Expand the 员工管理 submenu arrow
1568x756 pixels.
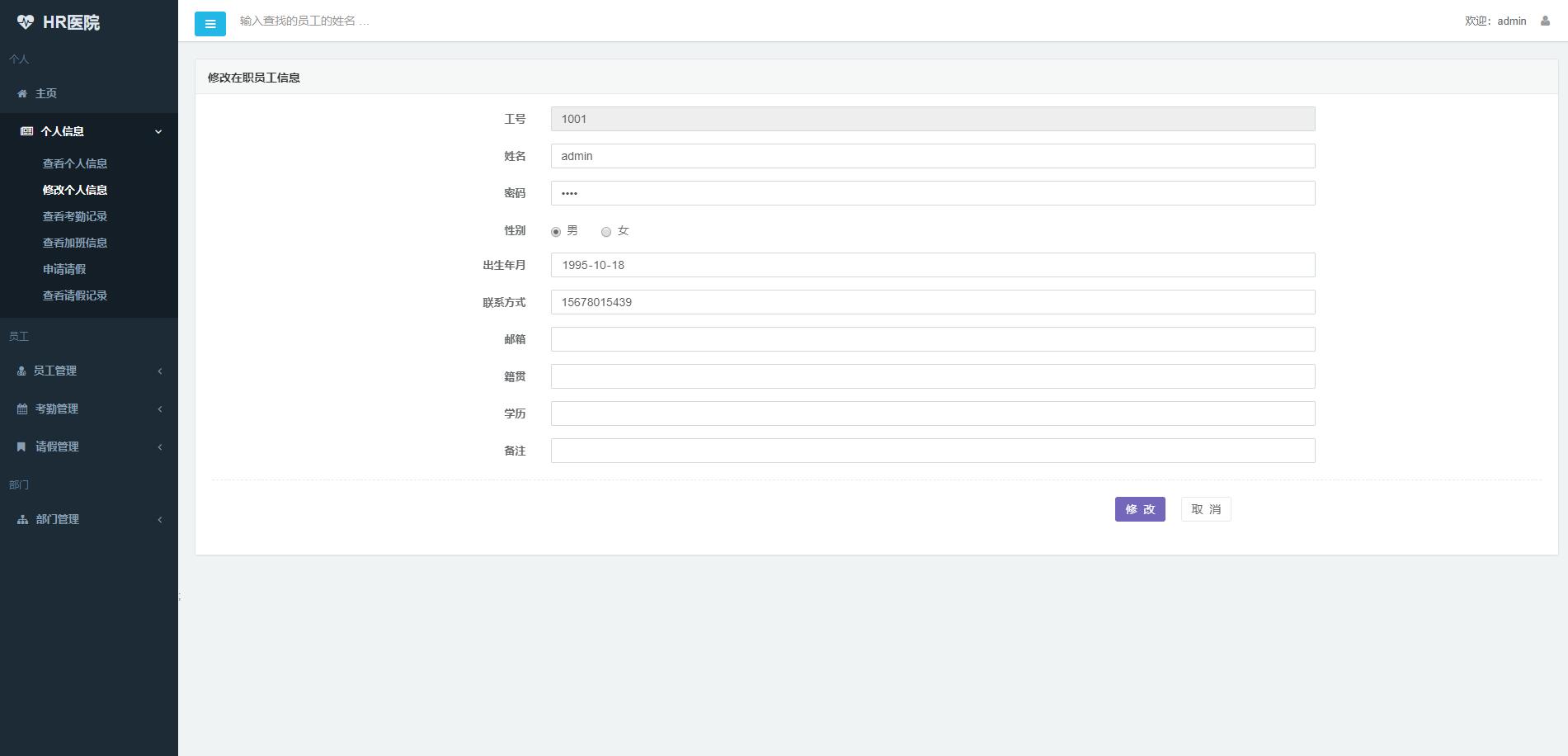[x=160, y=371]
